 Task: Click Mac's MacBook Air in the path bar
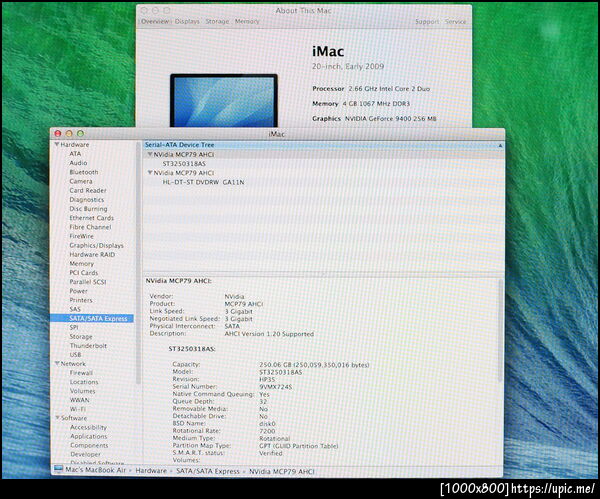point(96,470)
